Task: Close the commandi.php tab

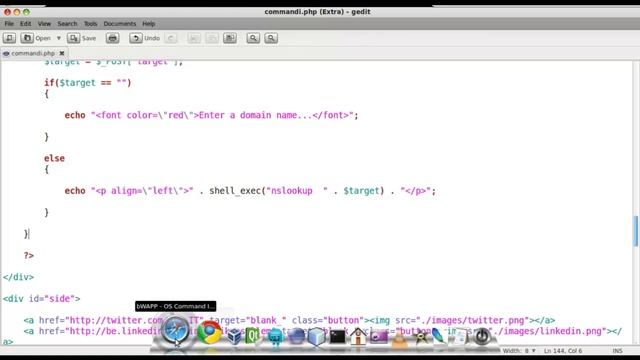Action: pyautogui.click(x=62, y=53)
